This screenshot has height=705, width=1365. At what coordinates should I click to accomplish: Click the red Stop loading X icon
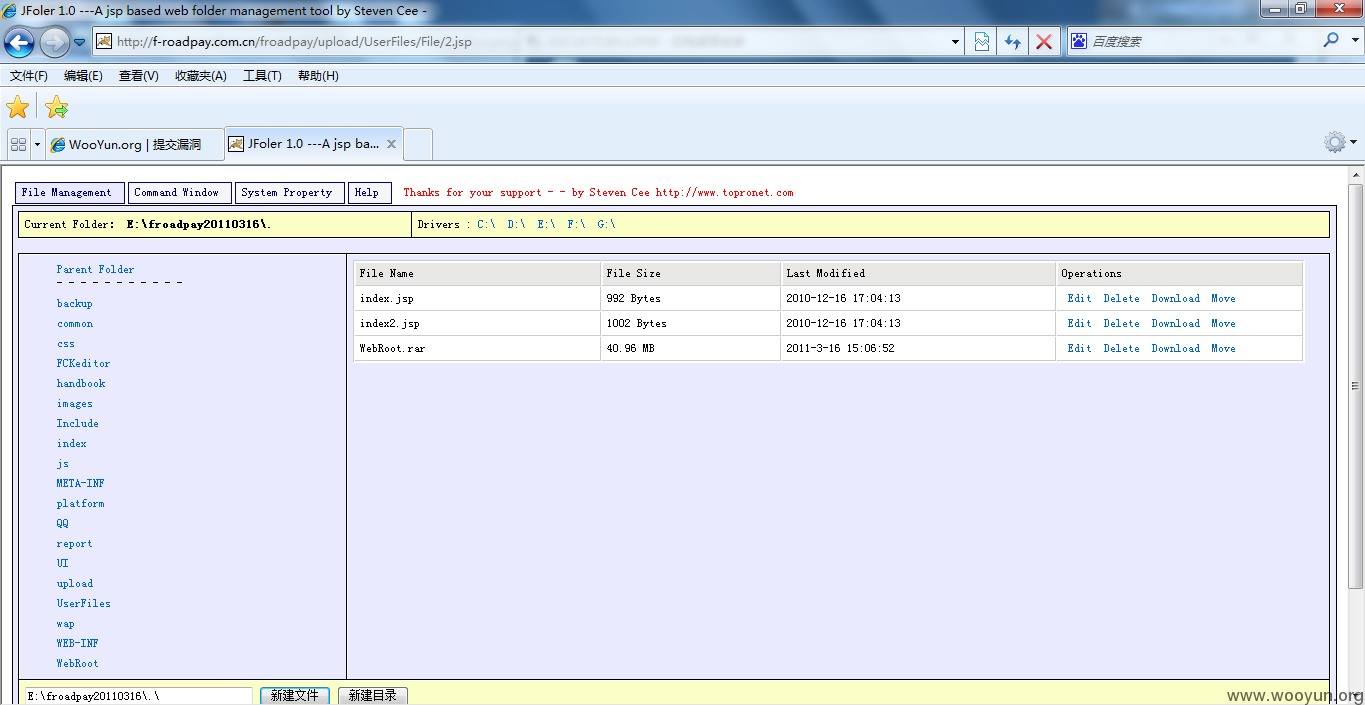coord(1044,42)
